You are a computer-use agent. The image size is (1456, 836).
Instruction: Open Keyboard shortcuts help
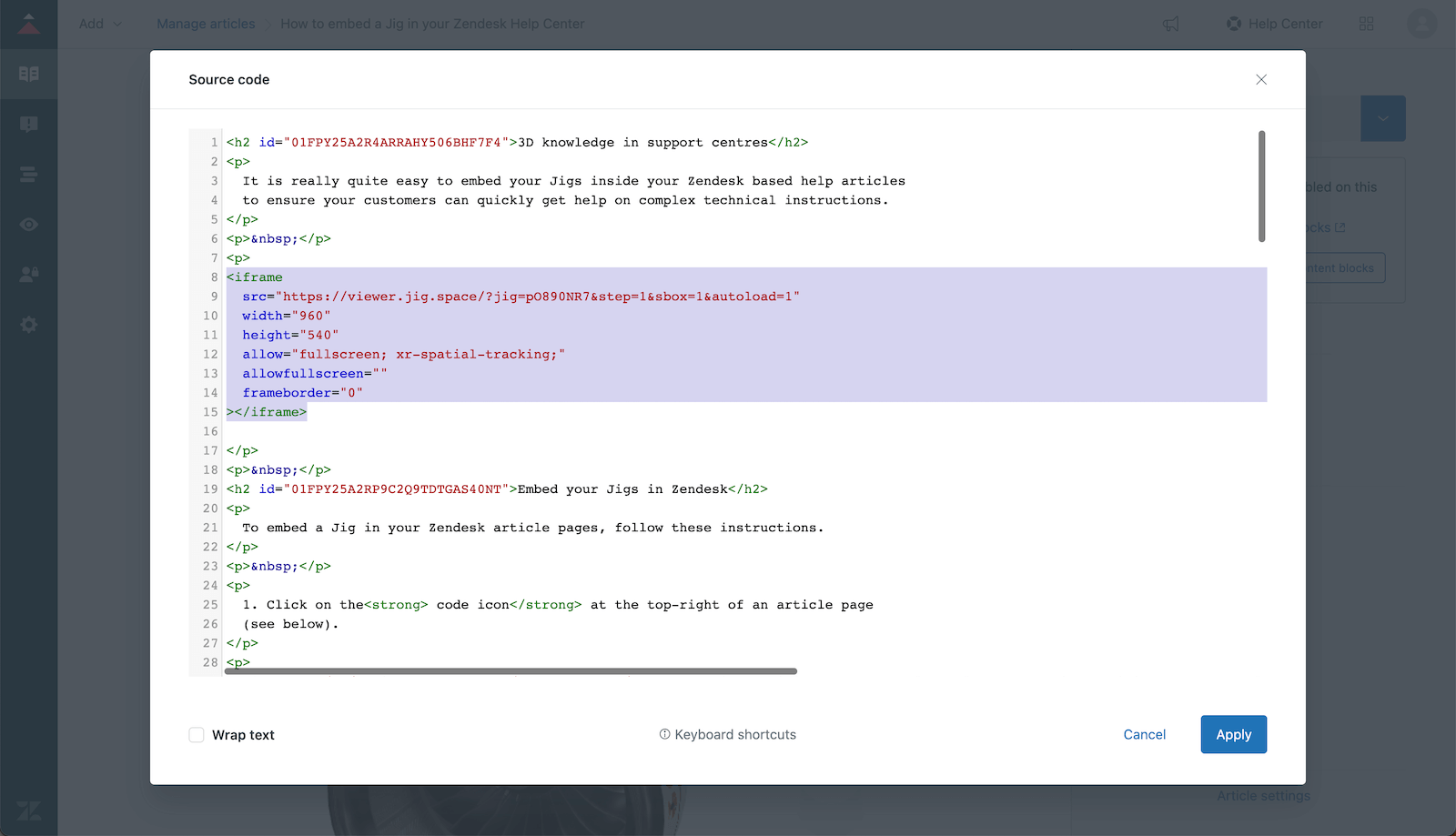[x=728, y=734]
